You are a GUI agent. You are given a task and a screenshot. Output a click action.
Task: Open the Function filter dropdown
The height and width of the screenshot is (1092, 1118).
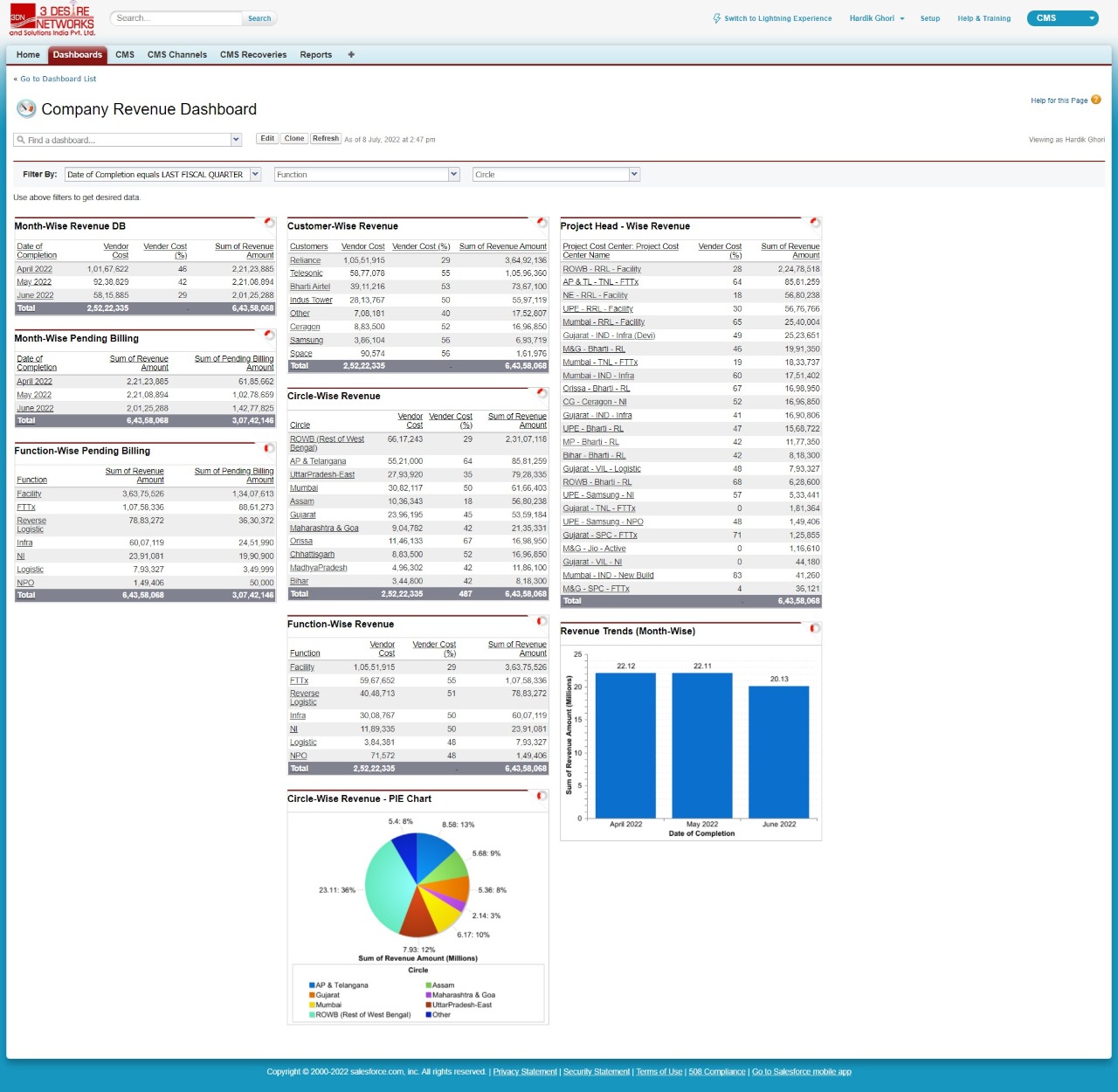tap(454, 175)
